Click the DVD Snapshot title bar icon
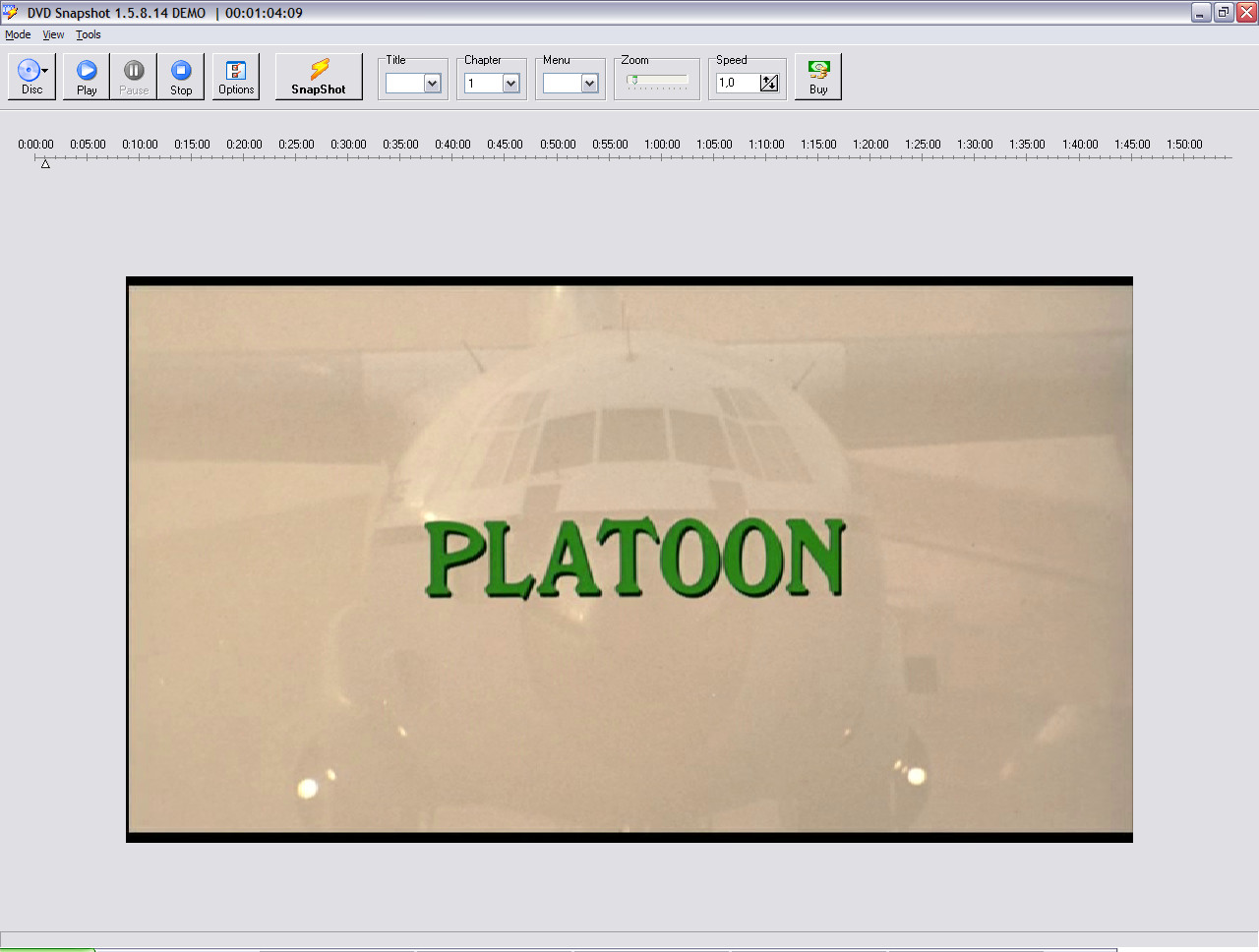 click(11, 13)
